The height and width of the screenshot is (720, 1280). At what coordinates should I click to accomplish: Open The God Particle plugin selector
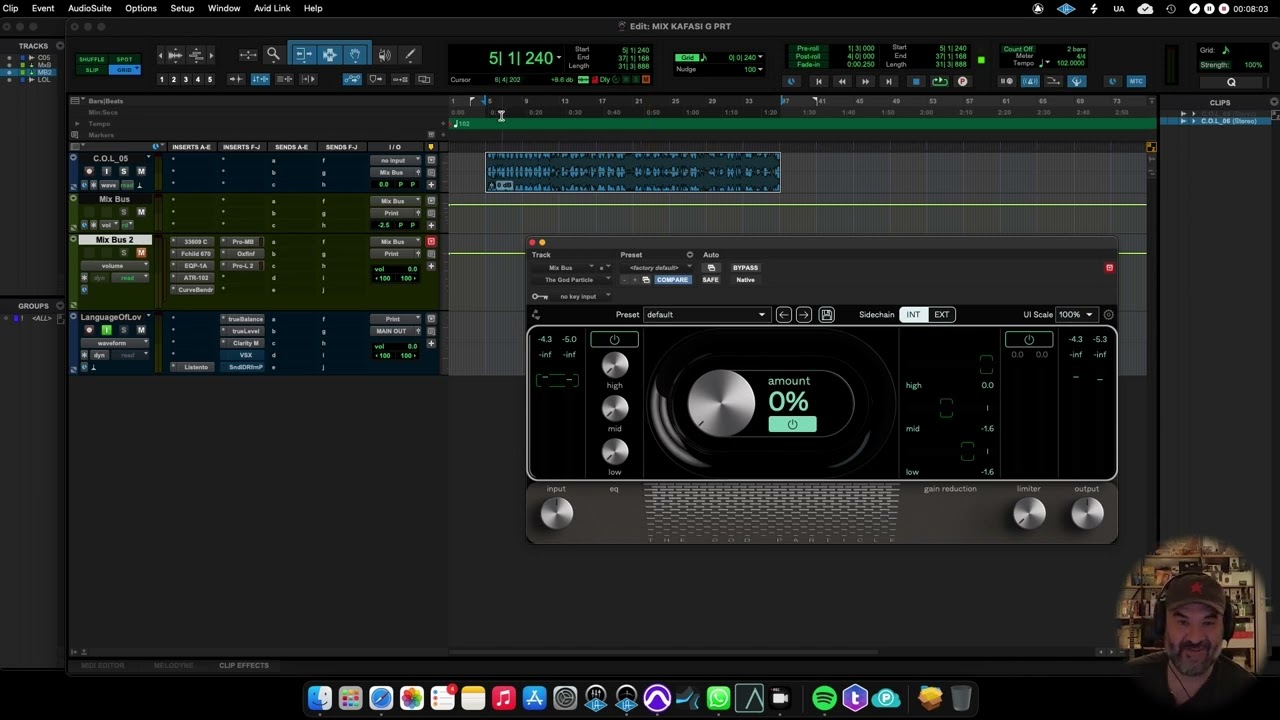pyautogui.click(x=573, y=280)
